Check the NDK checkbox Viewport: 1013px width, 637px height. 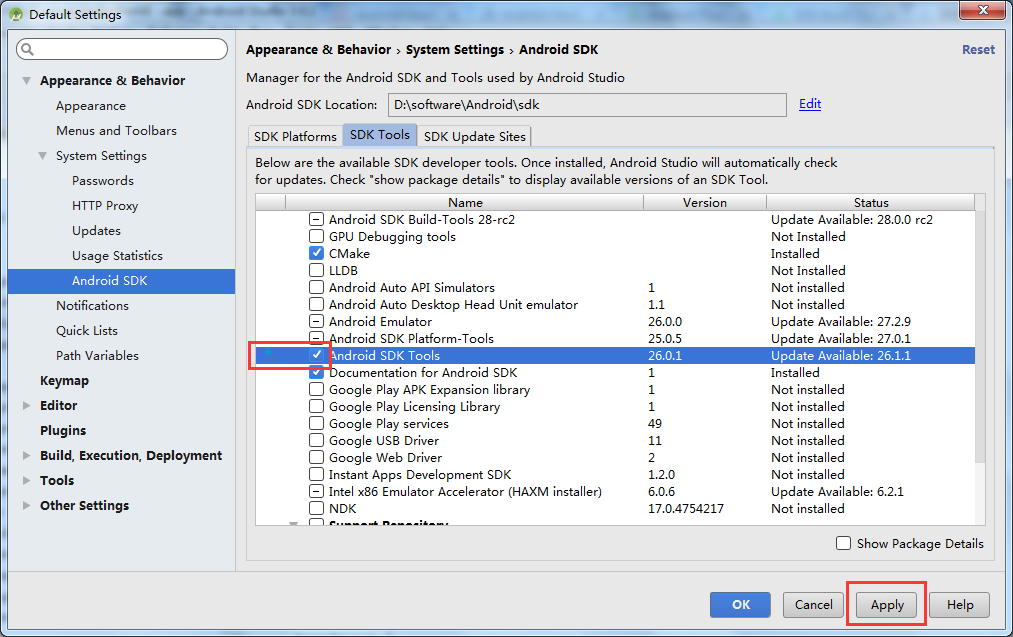click(316, 508)
